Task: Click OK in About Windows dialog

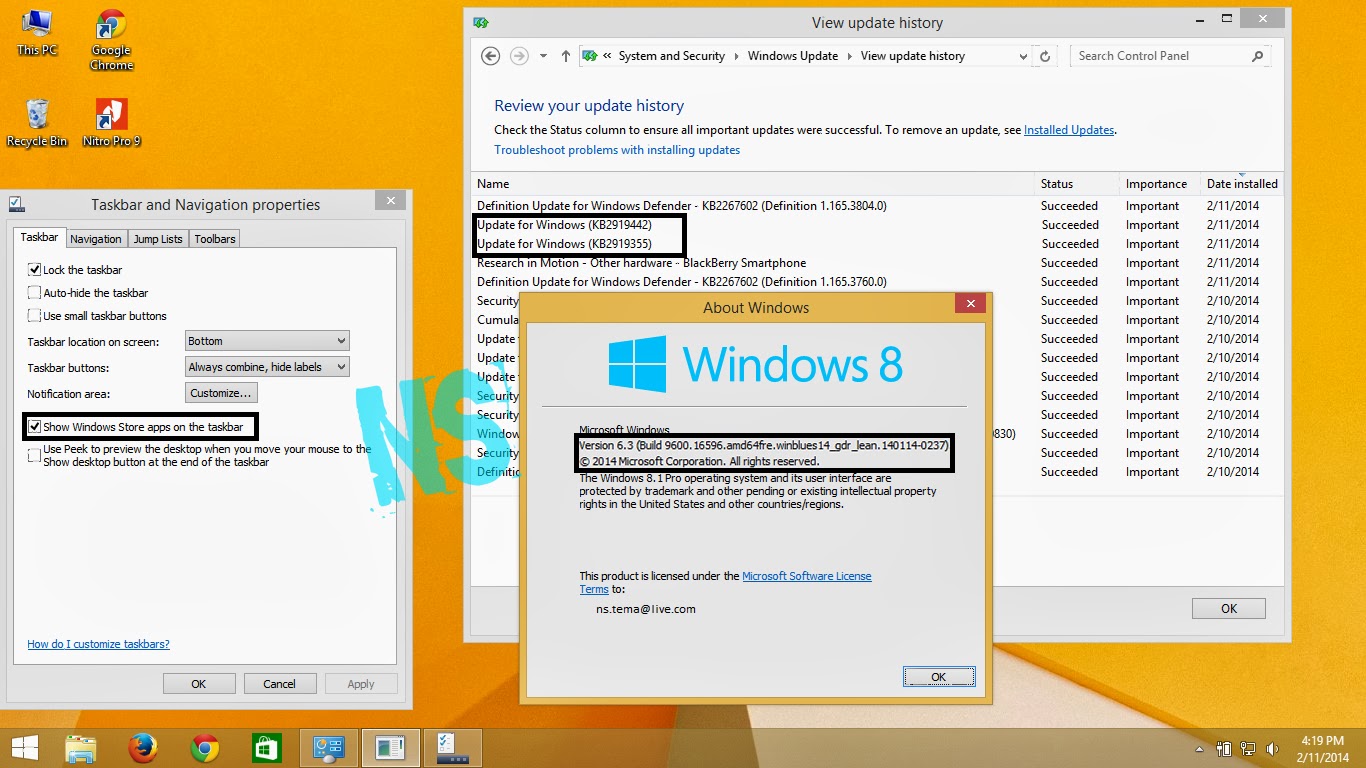Action: (939, 677)
